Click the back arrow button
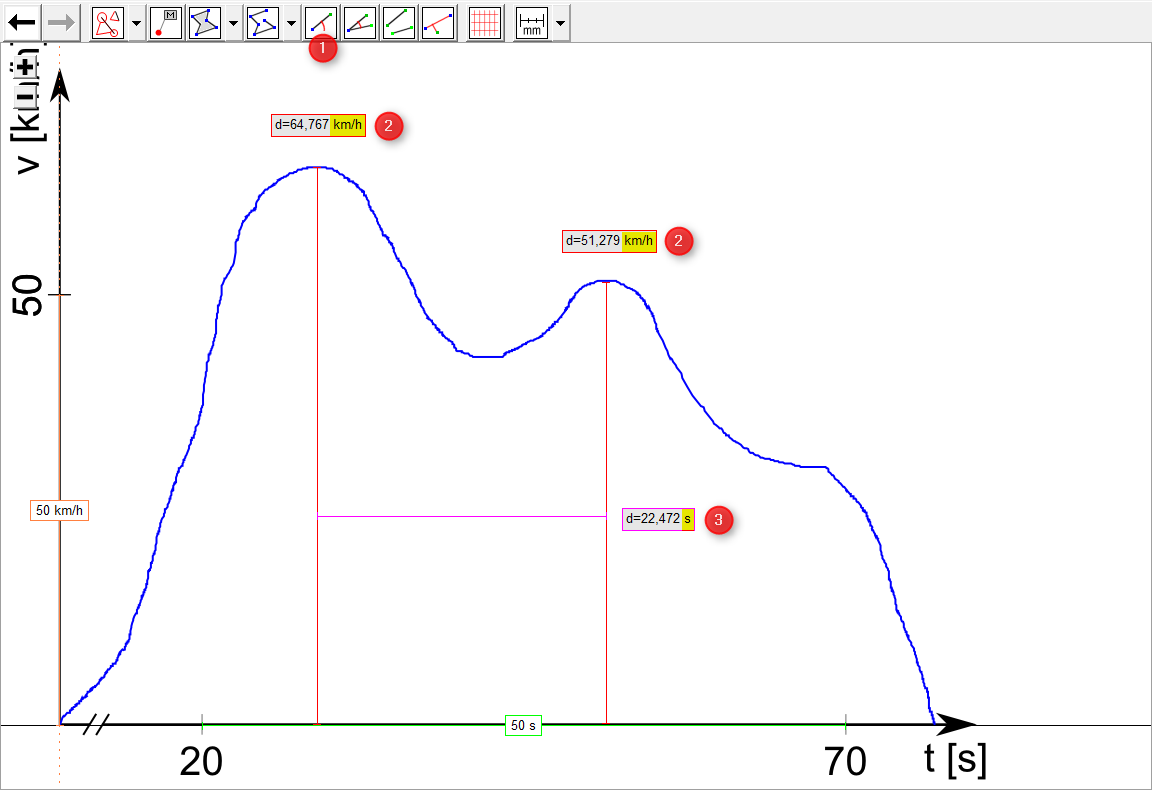 coord(21,23)
